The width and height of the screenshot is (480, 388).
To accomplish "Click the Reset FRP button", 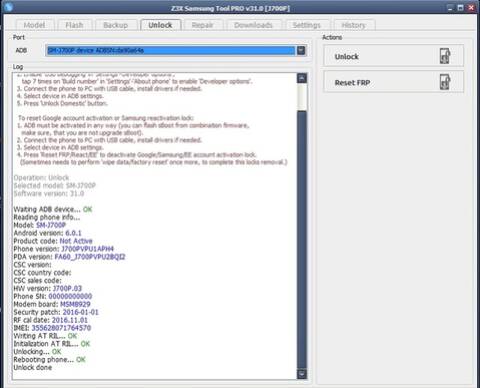I will (393, 82).
